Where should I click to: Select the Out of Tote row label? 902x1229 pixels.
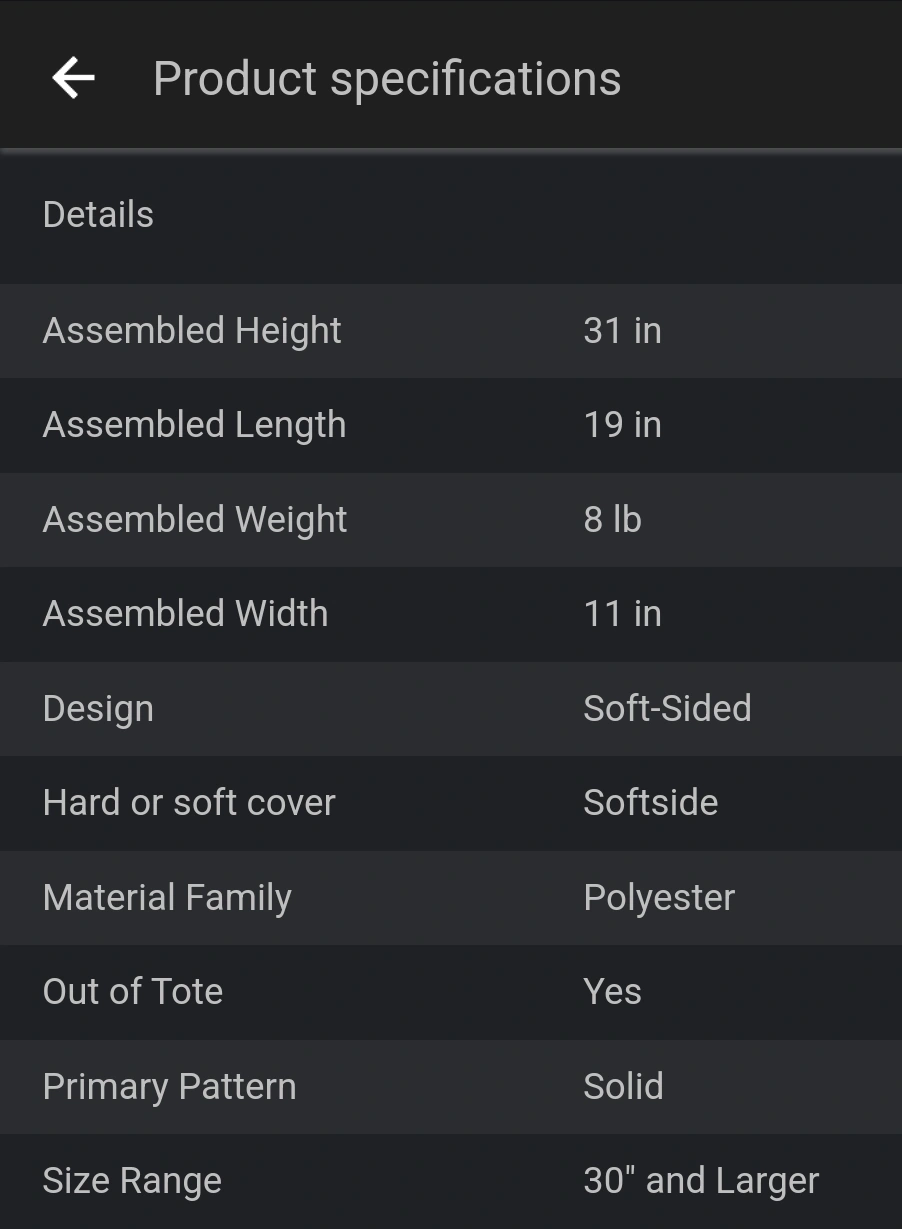point(133,992)
